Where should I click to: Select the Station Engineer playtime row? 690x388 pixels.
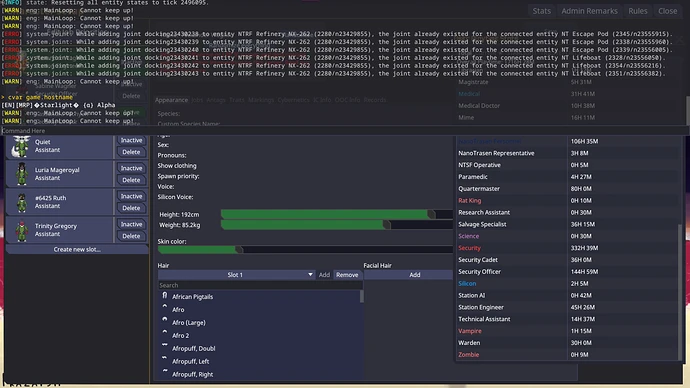(568, 307)
